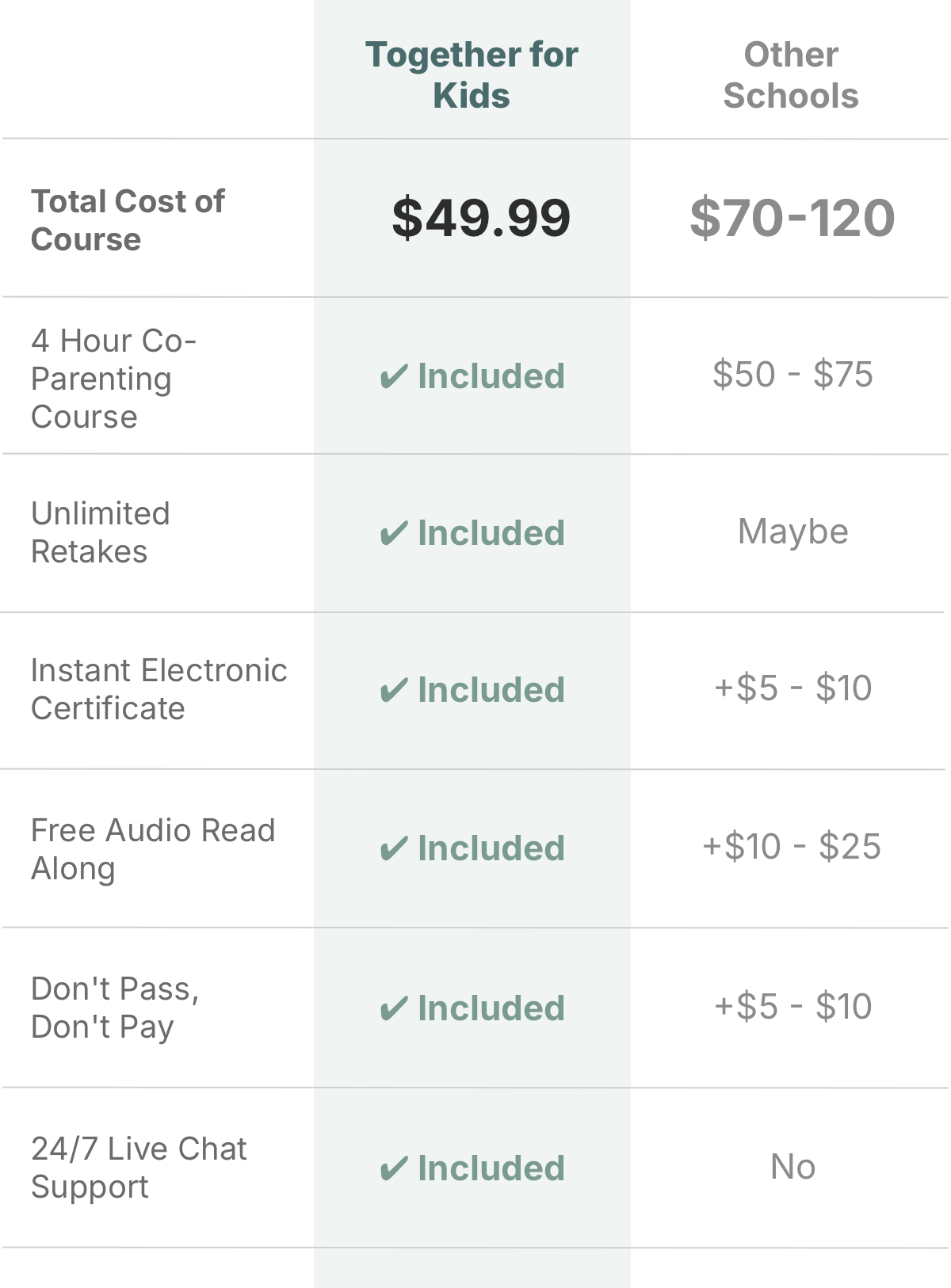Click the Free Audio Read Along checkmark

point(394,849)
